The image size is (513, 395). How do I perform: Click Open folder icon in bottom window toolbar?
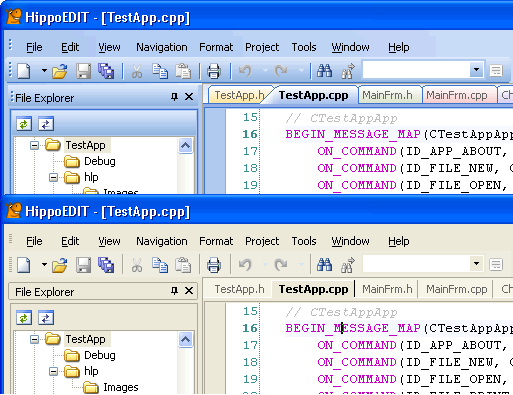(60, 265)
